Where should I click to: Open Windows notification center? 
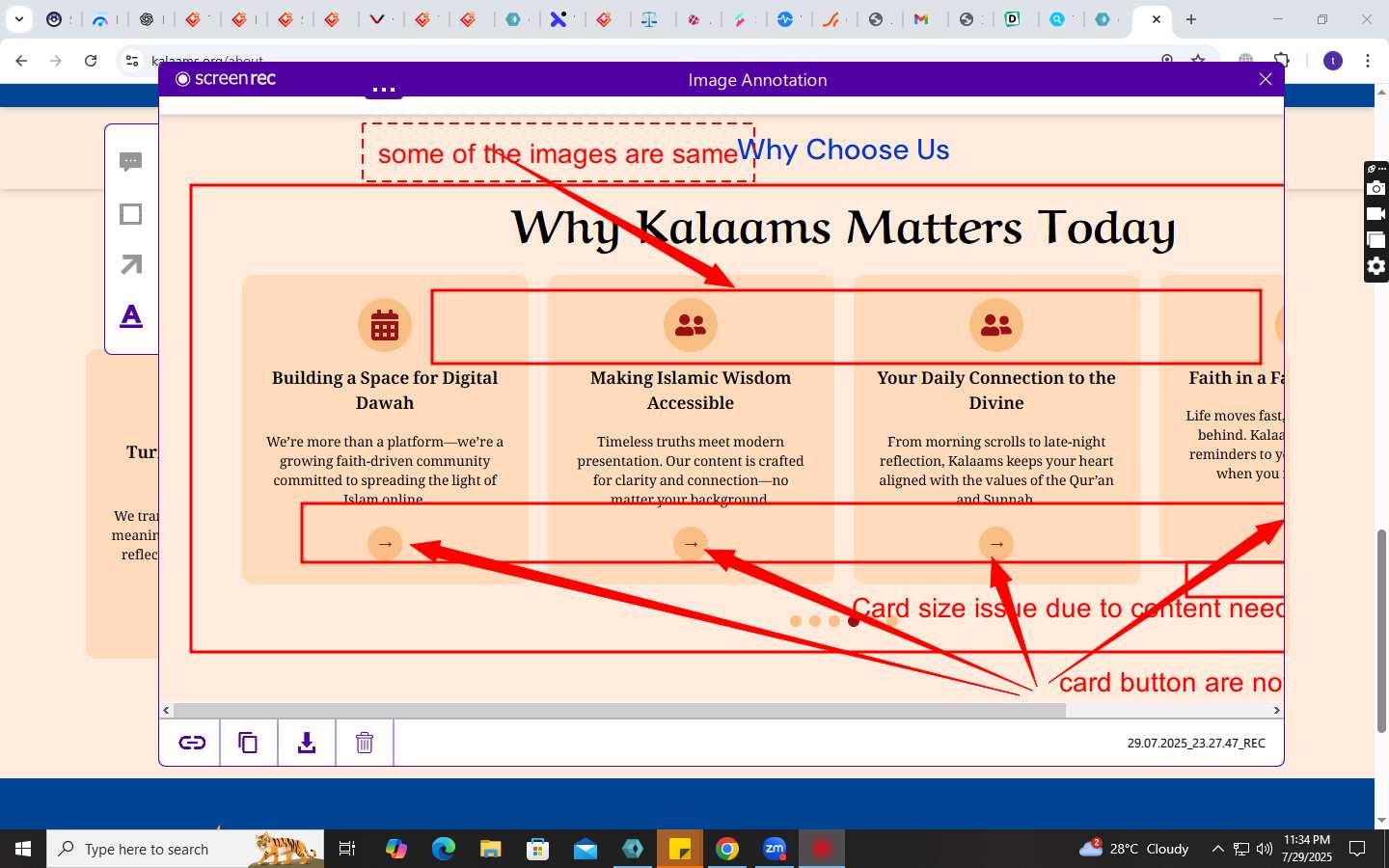(x=1357, y=849)
